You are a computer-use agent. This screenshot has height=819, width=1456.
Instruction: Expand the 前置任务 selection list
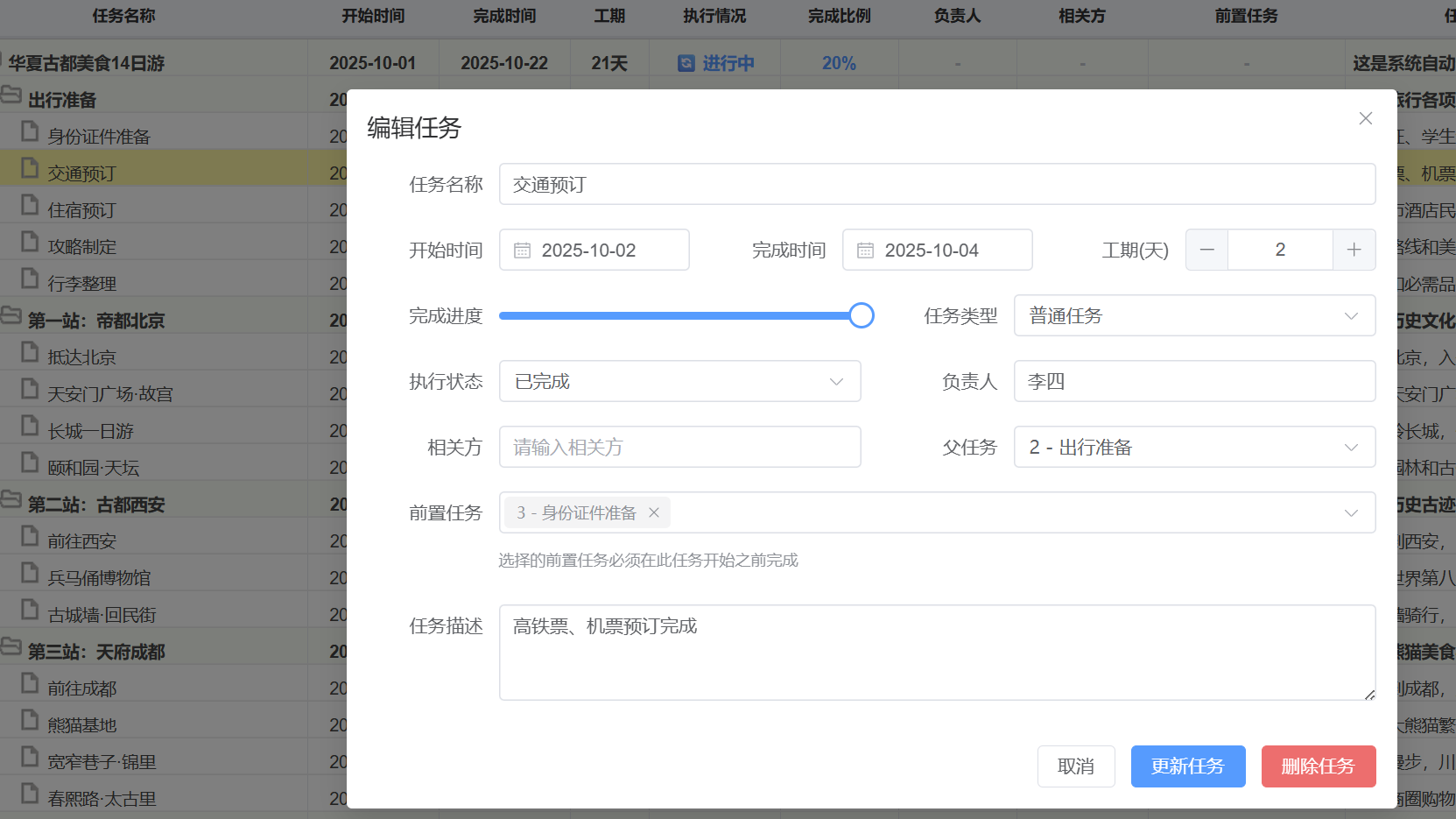pos(1352,512)
